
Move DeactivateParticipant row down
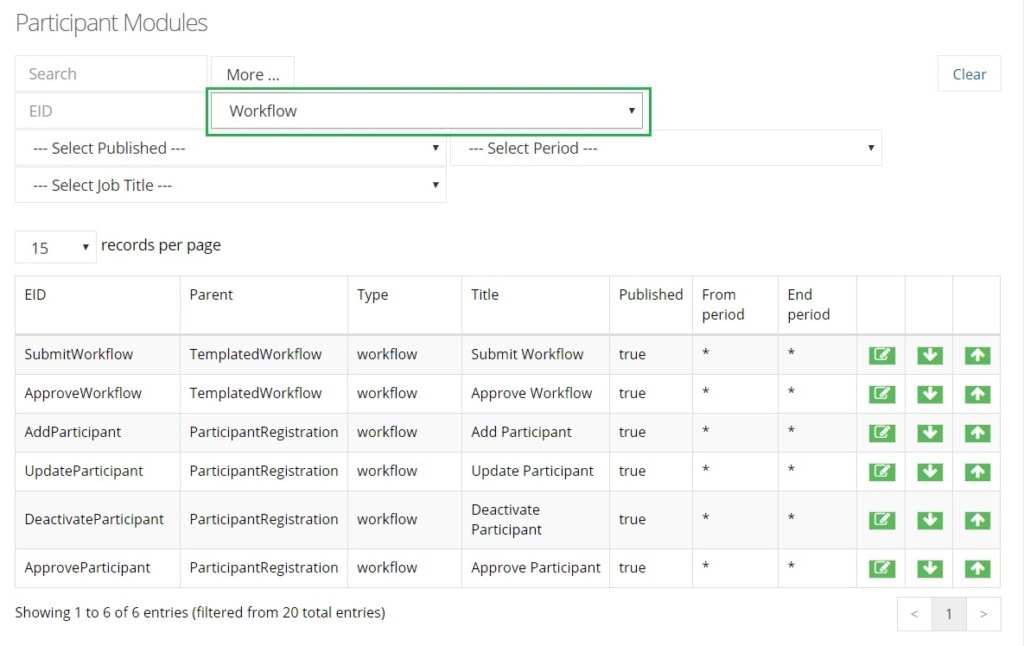click(x=930, y=520)
